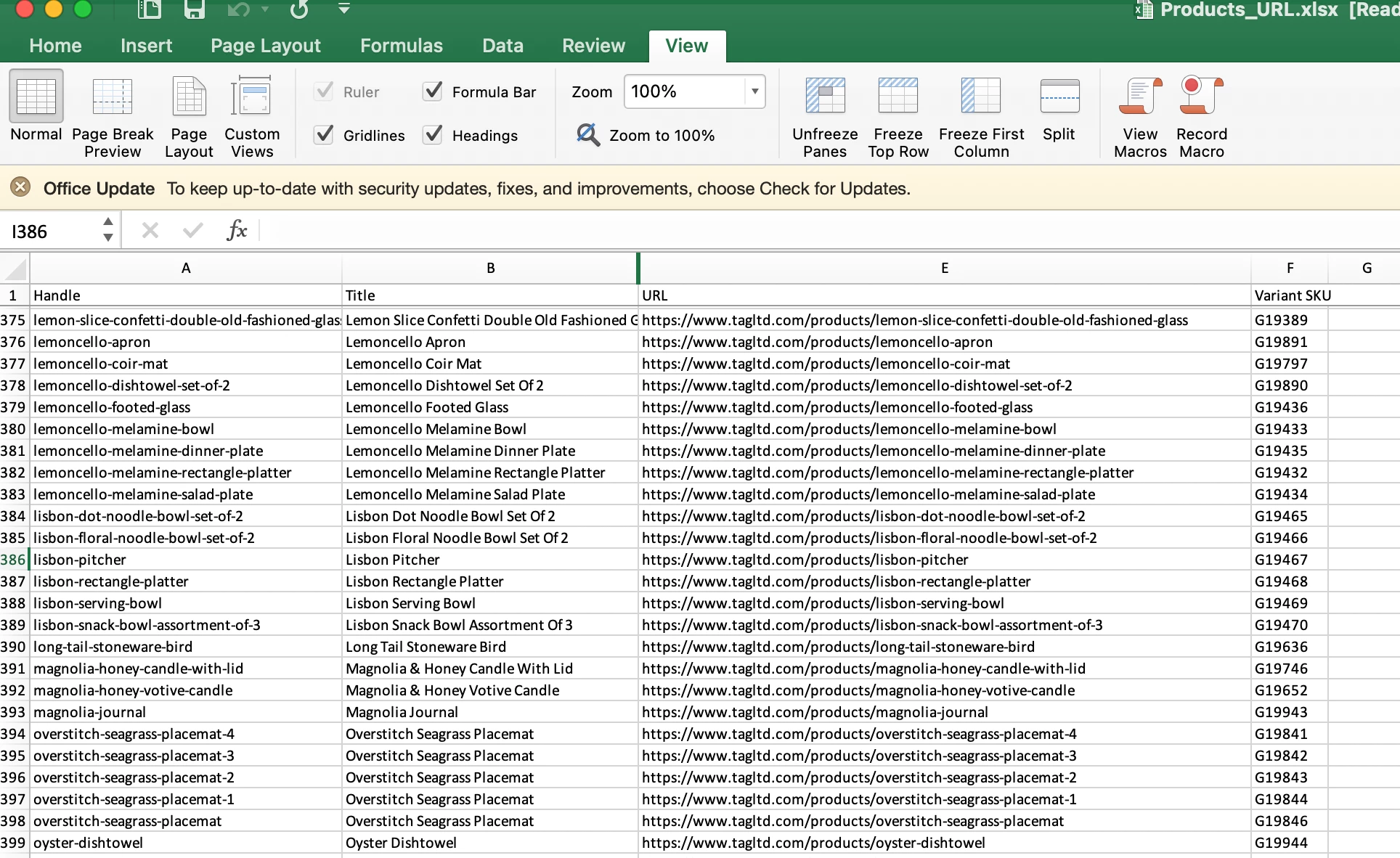Open the undo history dropdown arrow

pyautogui.click(x=265, y=9)
